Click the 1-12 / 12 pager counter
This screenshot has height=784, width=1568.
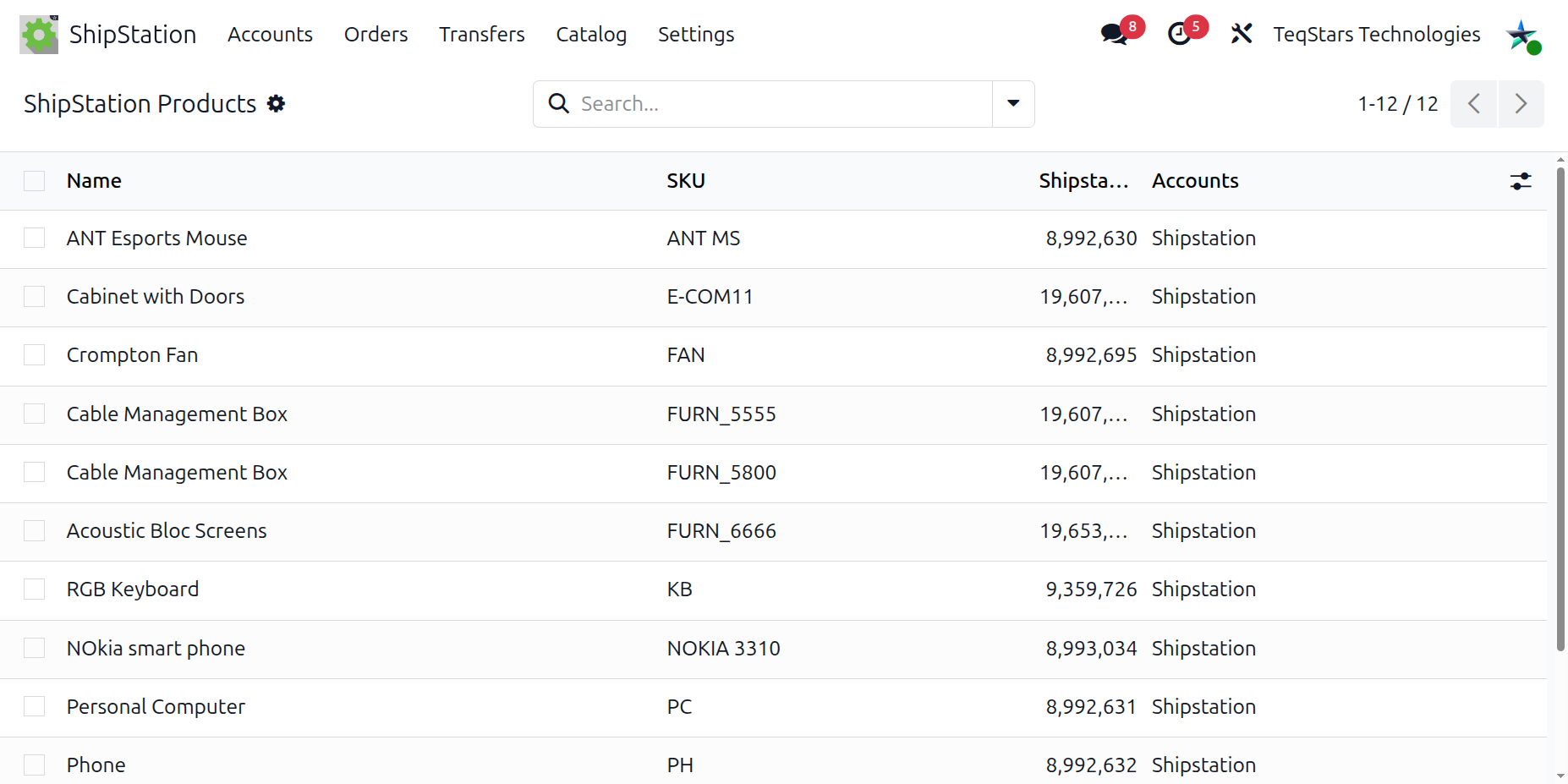pyautogui.click(x=1398, y=104)
